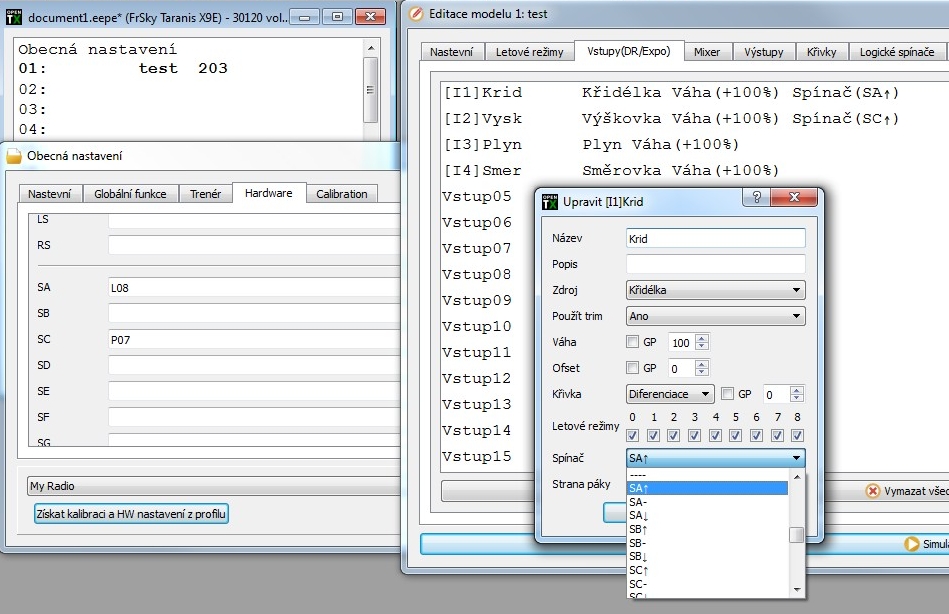Open the Křivka Diferenciace dropdown
The width and height of the screenshot is (949, 614).
[x=670, y=394]
